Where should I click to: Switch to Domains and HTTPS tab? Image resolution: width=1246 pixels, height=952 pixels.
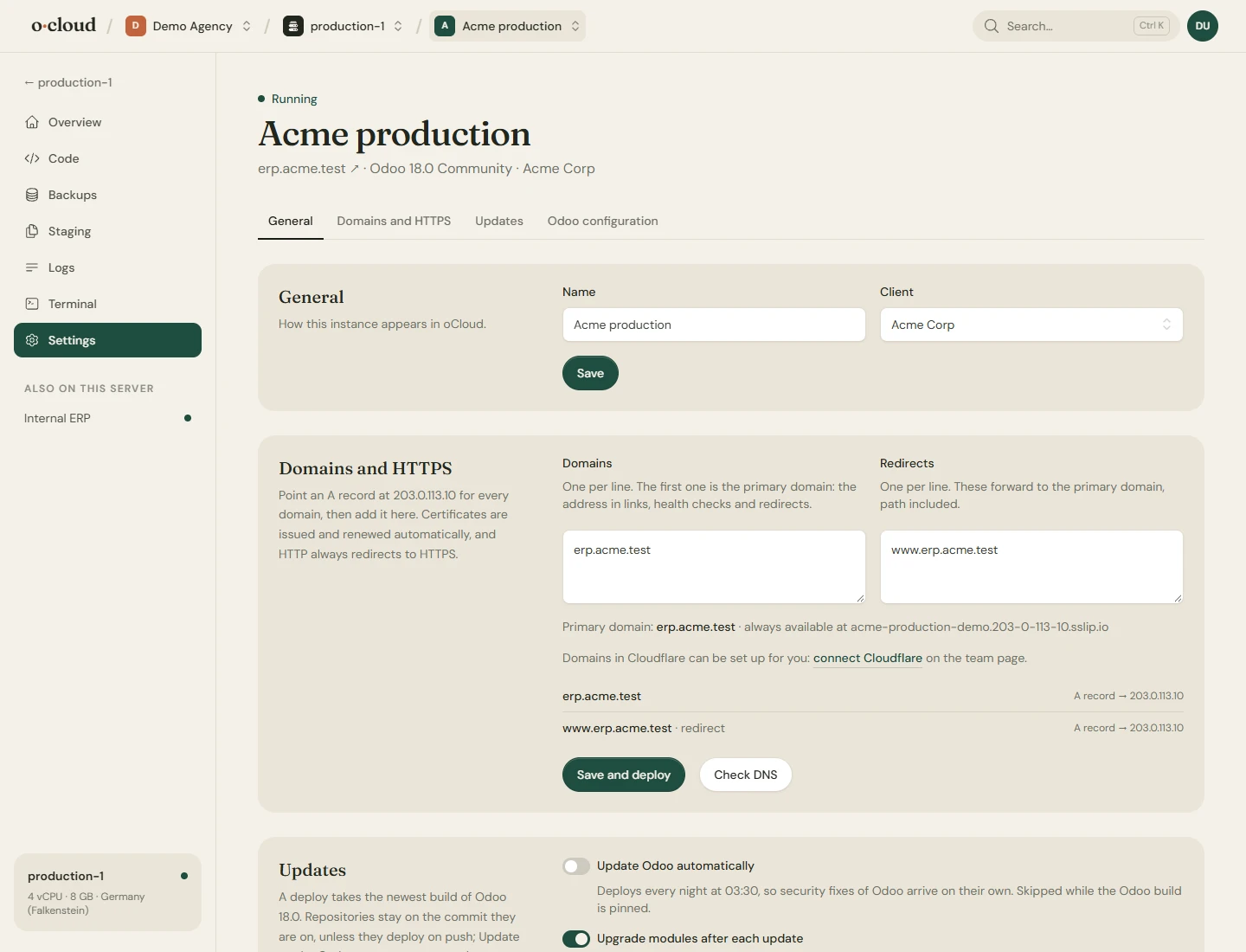[394, 221]
